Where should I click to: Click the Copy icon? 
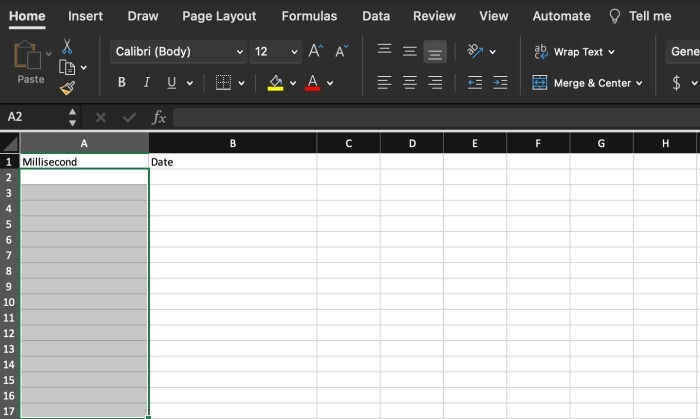(x=67, y=67)
